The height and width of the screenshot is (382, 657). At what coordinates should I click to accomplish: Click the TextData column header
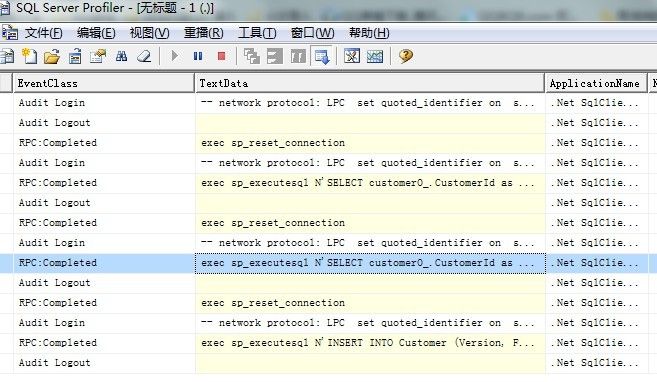pos(370,83)
